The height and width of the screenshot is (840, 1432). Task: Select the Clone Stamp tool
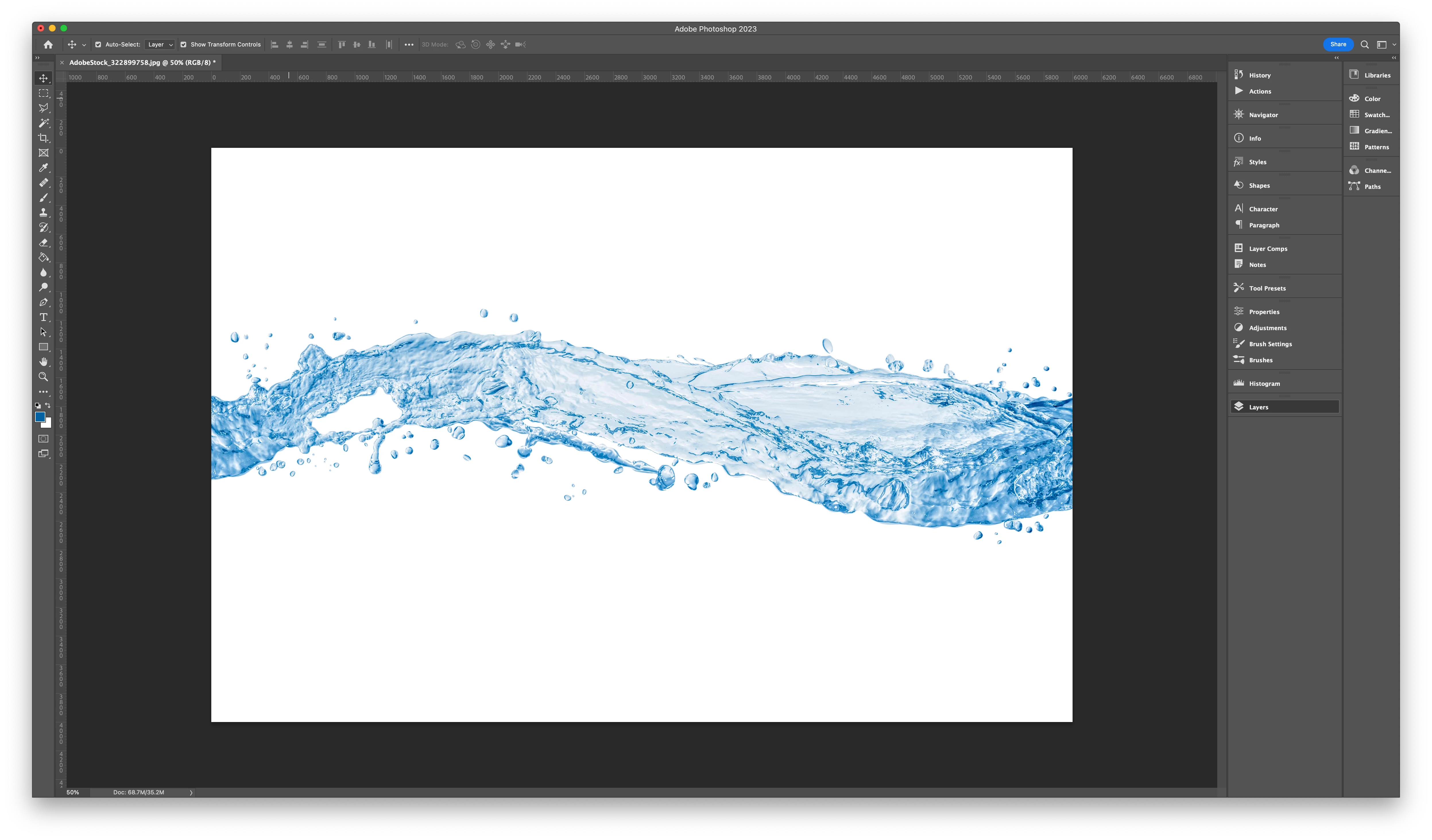tap(43, 212)
